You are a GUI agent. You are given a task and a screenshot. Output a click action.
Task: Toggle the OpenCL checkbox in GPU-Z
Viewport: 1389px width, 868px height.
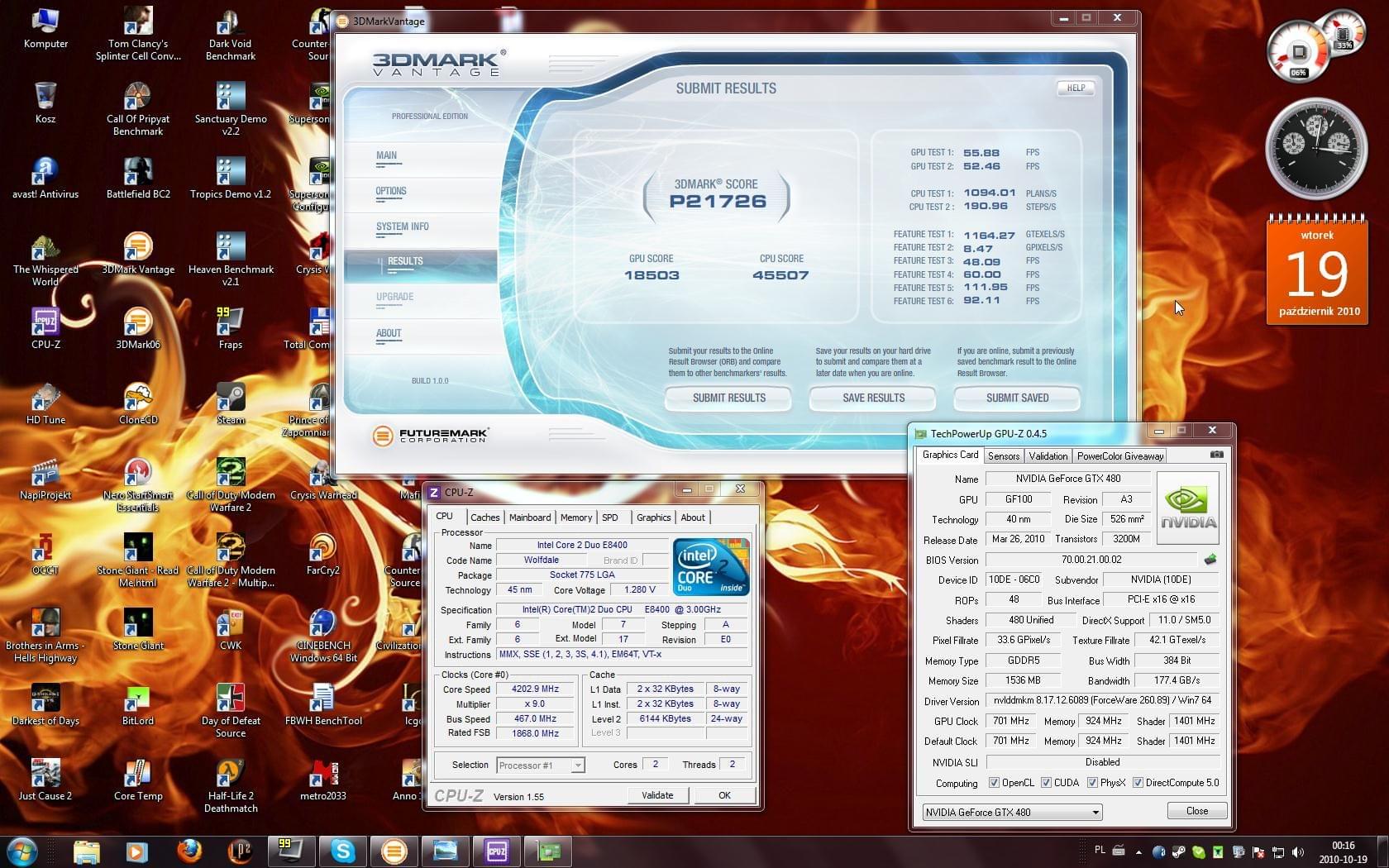click(995, 783)
